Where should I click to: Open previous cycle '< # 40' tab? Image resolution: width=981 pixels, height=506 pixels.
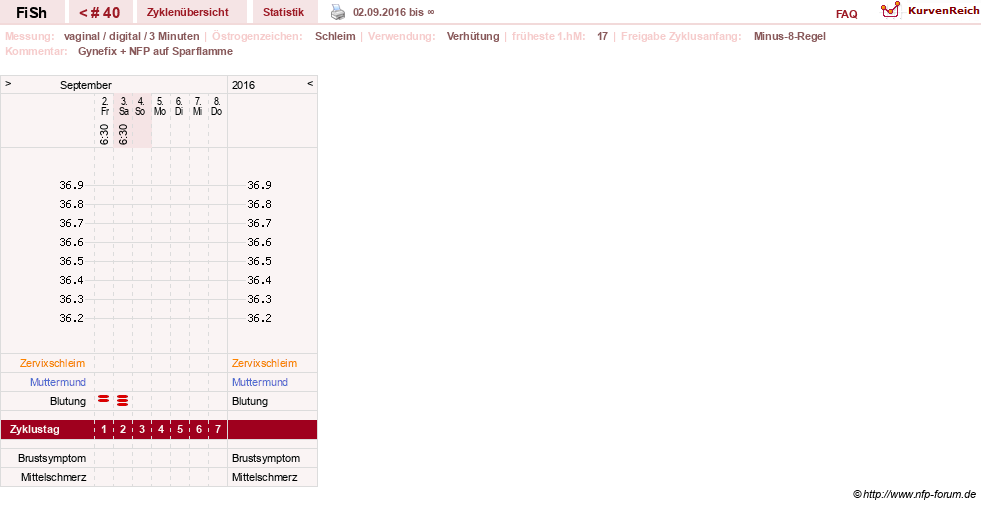[x=100, y=12]
